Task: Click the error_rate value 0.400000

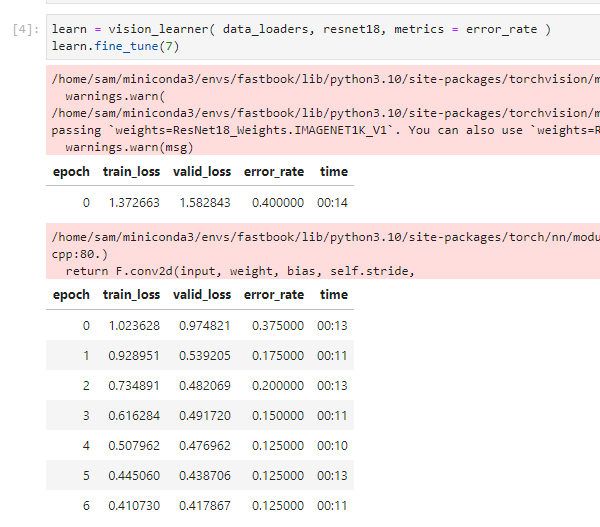Action: pyautogui.click(x=274, y=203)
